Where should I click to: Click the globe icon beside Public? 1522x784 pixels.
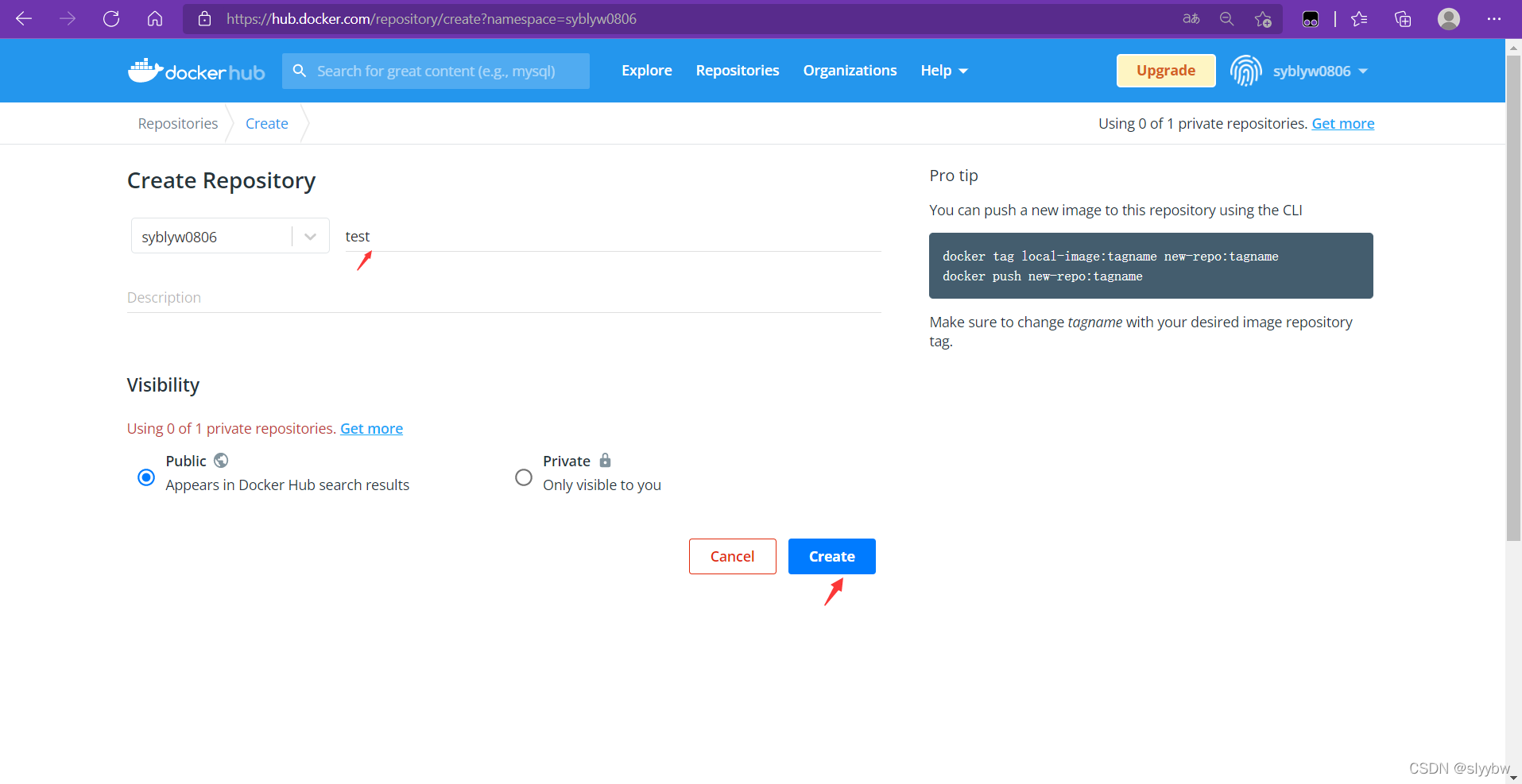221,461
